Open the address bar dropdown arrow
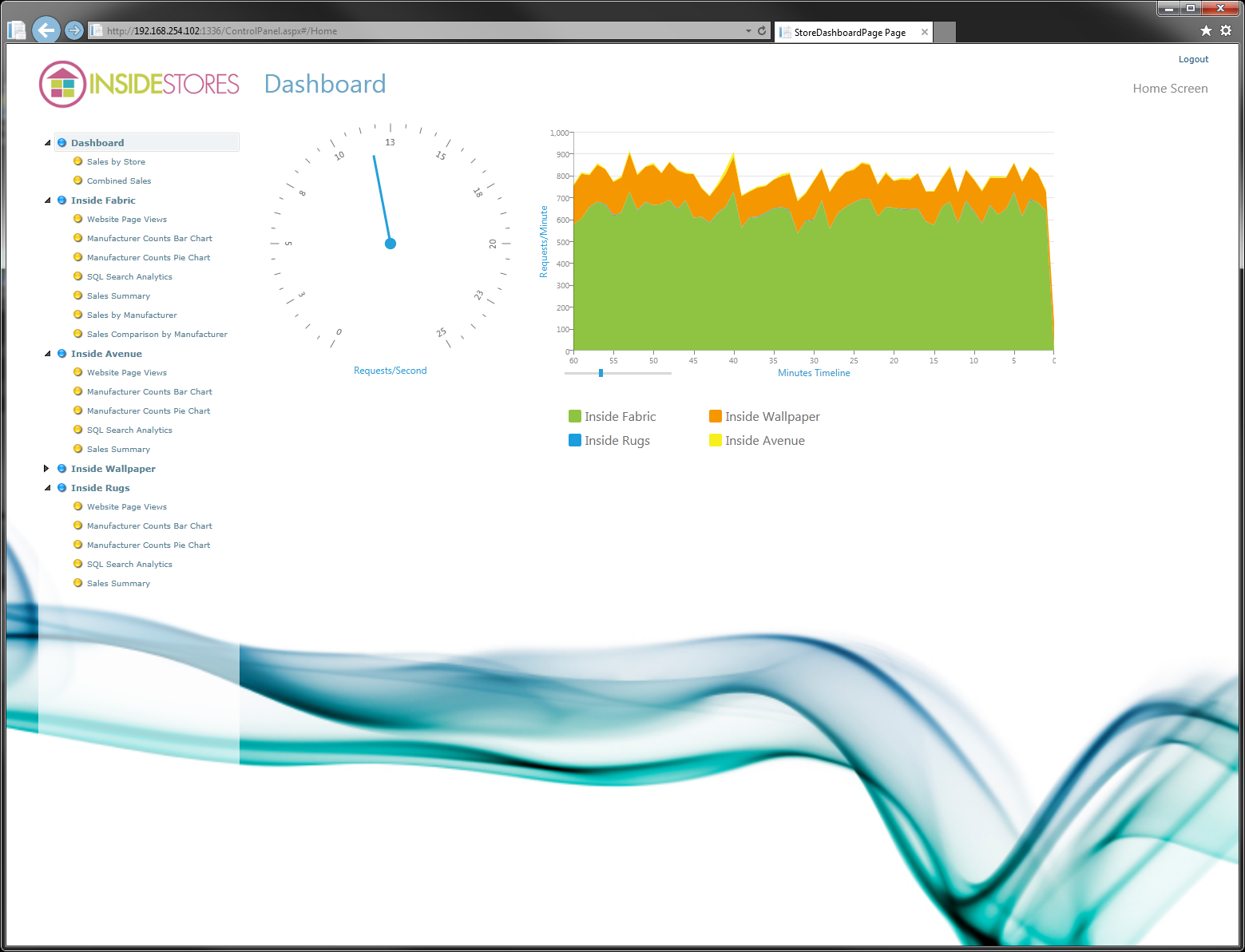The image size is (1245, 952). point(748,31)
